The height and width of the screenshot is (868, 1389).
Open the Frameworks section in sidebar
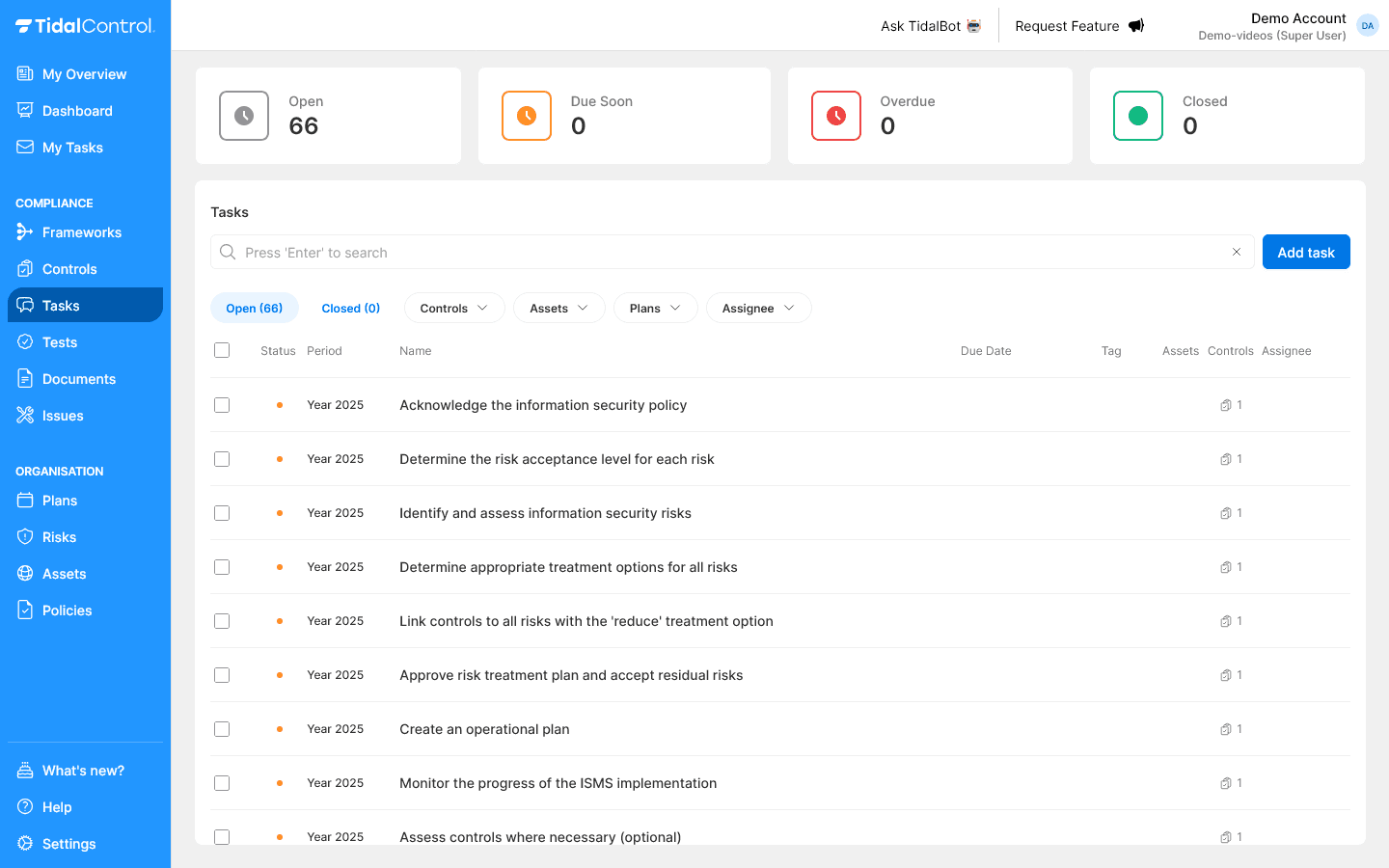pos(81,231)
